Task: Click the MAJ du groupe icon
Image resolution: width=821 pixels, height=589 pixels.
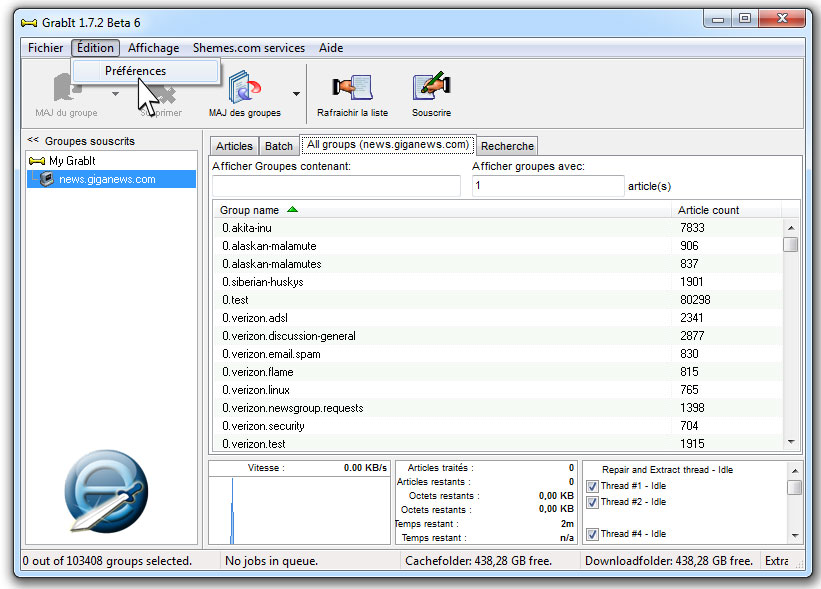Action: click(66, 87)
